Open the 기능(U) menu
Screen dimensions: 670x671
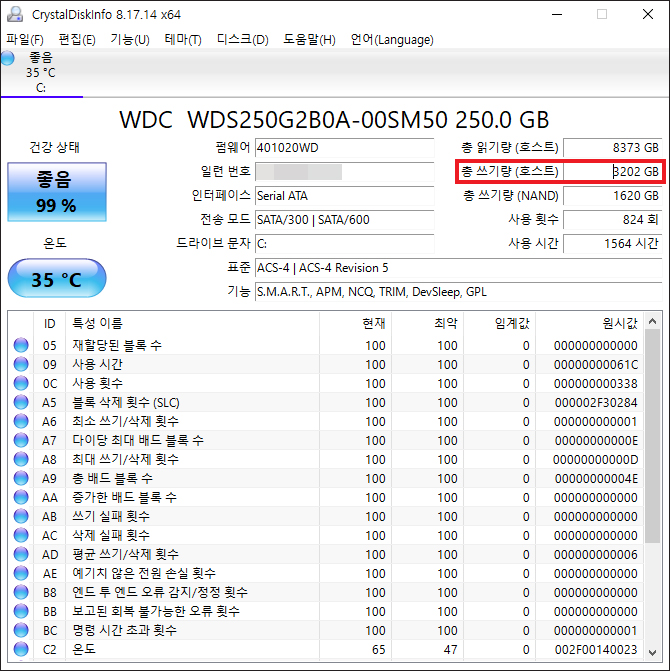130,40
